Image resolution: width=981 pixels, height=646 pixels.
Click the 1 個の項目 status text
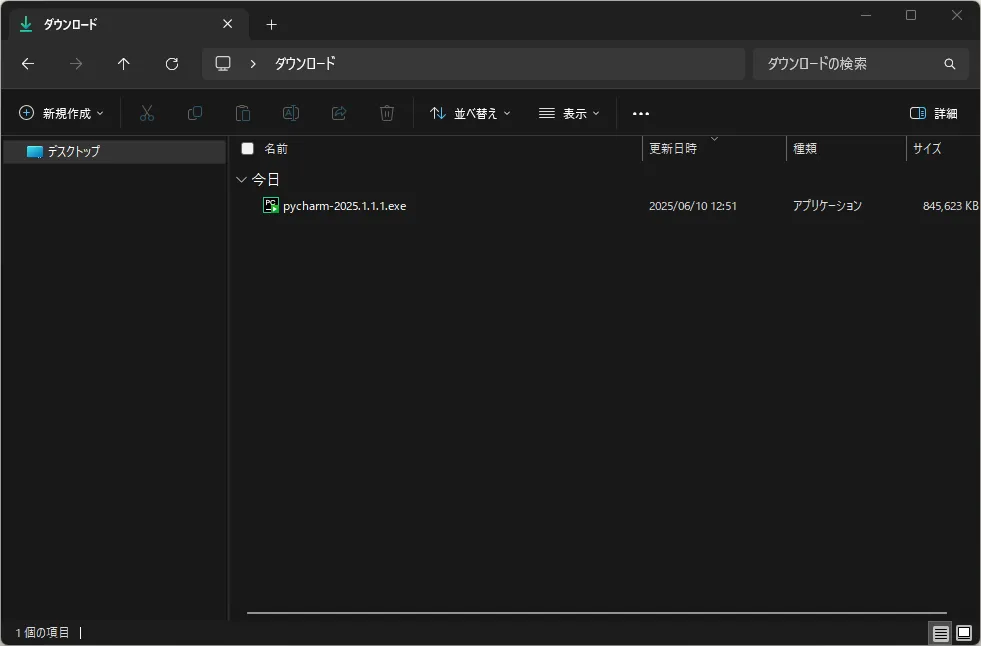[42, 633]
